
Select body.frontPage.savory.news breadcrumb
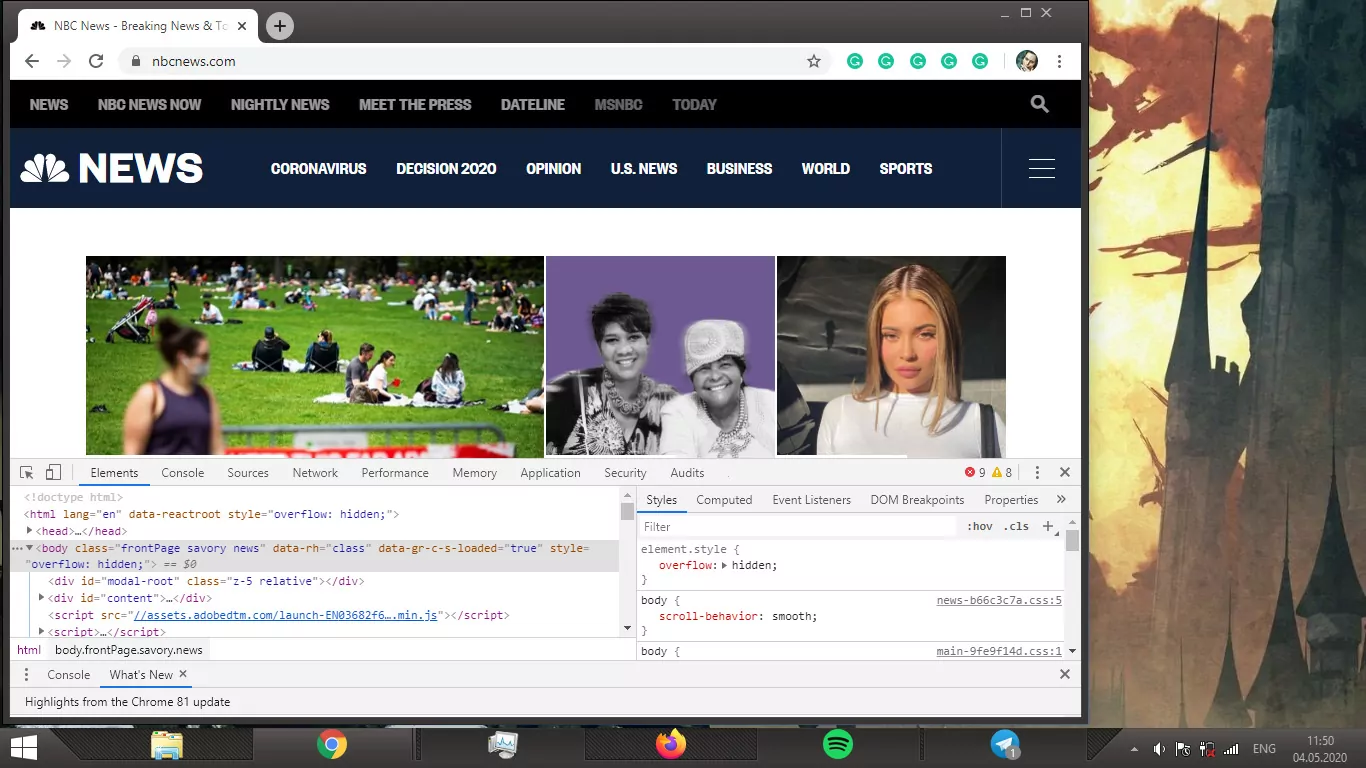tap(128, 650)
